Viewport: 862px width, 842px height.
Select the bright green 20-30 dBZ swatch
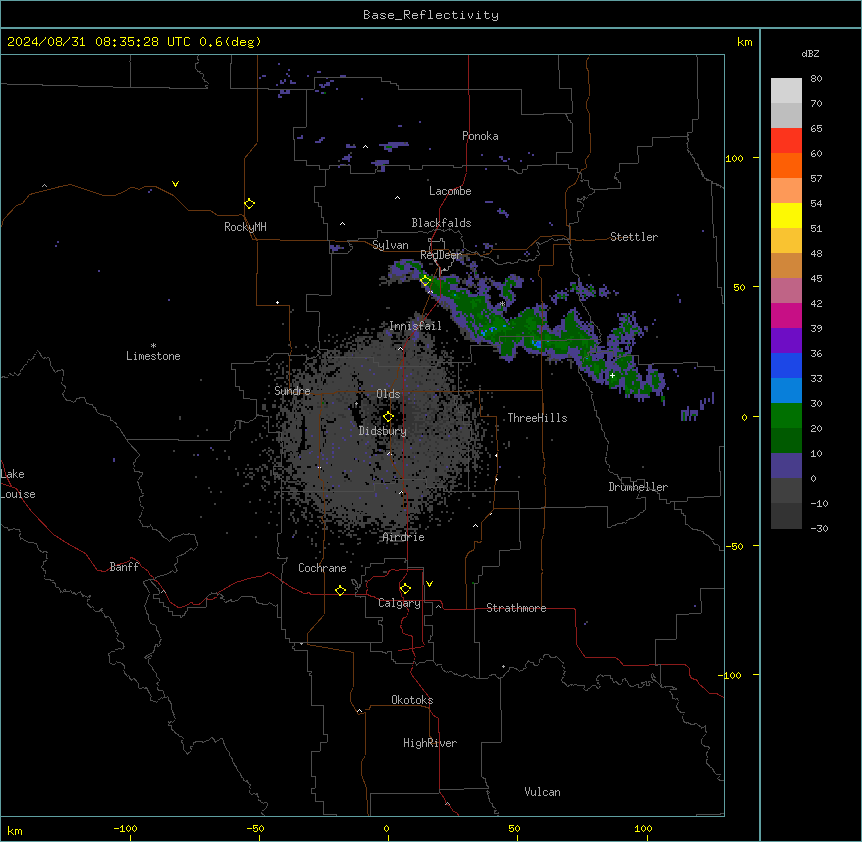pos(786,416)
